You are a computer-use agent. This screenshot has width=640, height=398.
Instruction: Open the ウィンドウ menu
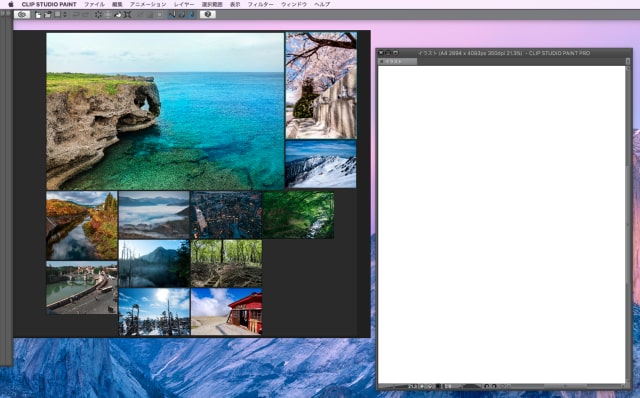pyautogui.click(x=294, y=4)
